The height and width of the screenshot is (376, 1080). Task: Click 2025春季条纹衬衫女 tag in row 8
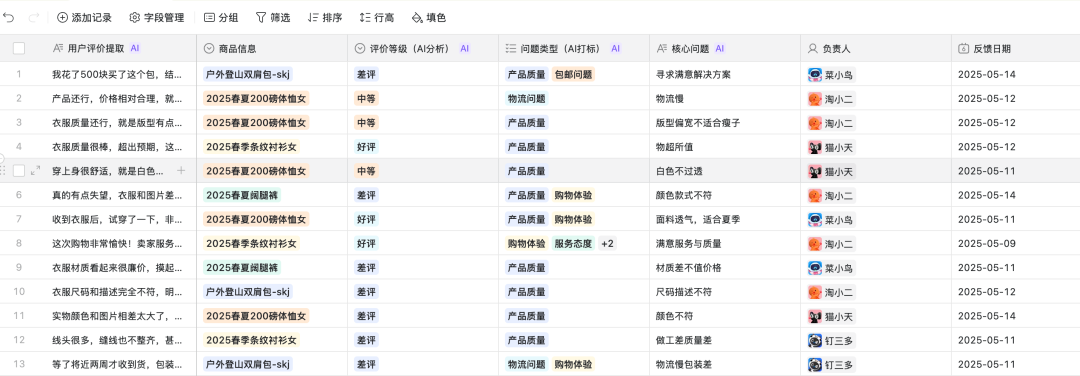tap(251, 243)
